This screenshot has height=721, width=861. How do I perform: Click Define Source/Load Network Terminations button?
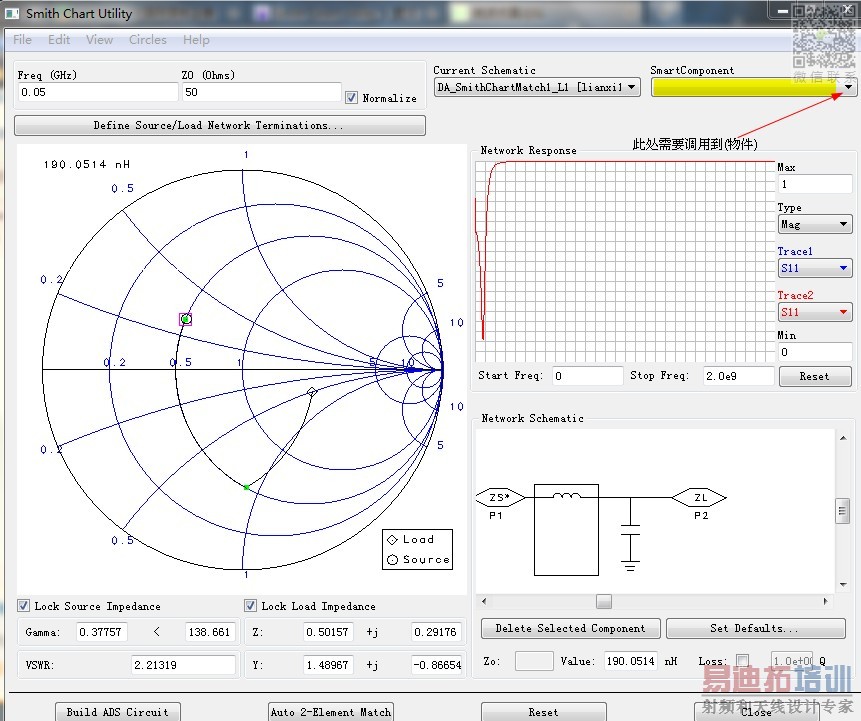(x=219, y=126)
